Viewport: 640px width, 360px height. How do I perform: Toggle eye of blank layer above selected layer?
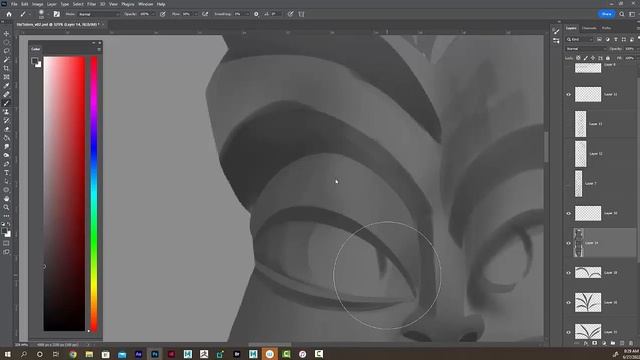pyautogui.click(x=569, y=213)
